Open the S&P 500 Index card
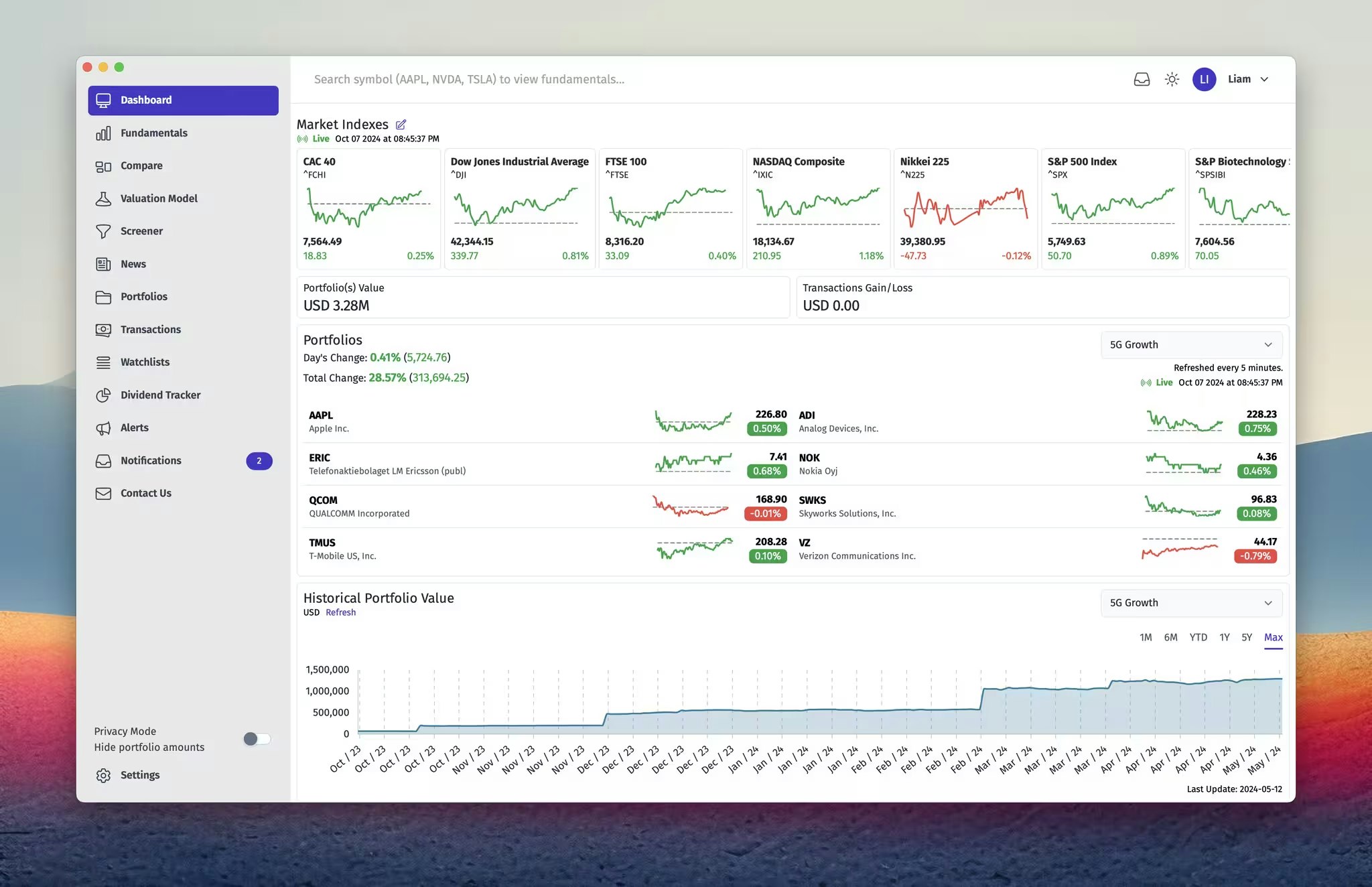The height and width of the screenshot is (887, 1372). pyautogui.click(x=1113, y=209)
